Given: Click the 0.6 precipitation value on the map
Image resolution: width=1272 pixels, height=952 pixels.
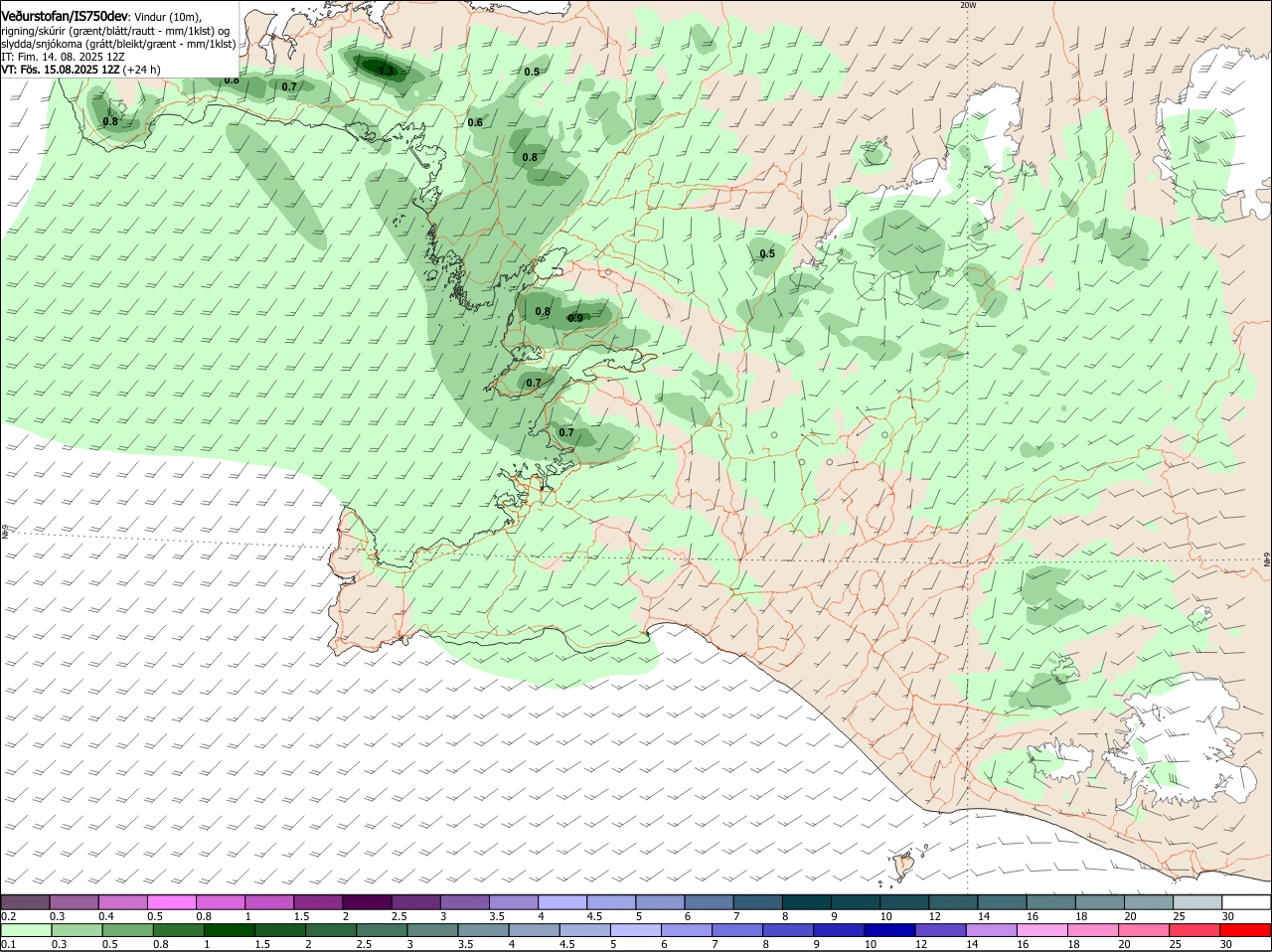Looking at the screenshot, I should tap(475, 122).
